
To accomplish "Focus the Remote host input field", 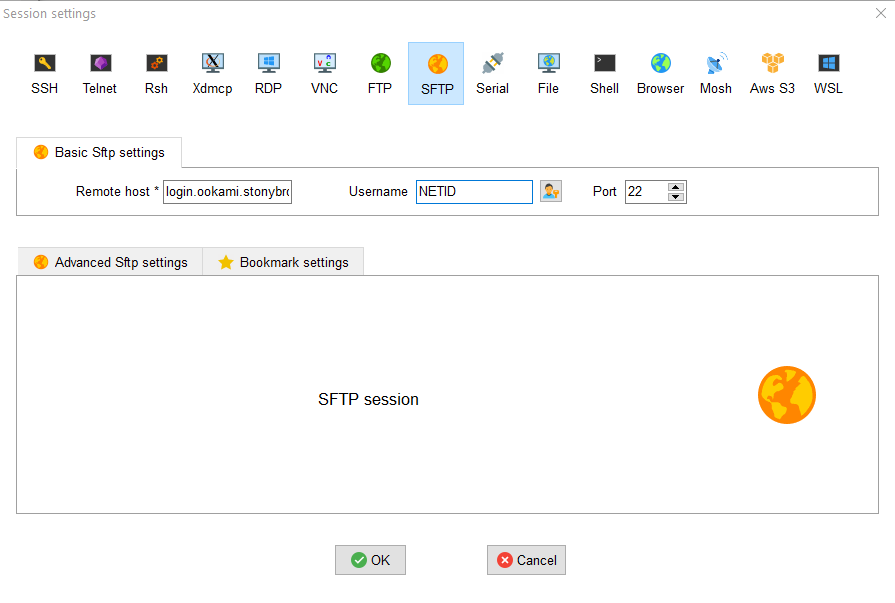I will (x=227, y=191).
